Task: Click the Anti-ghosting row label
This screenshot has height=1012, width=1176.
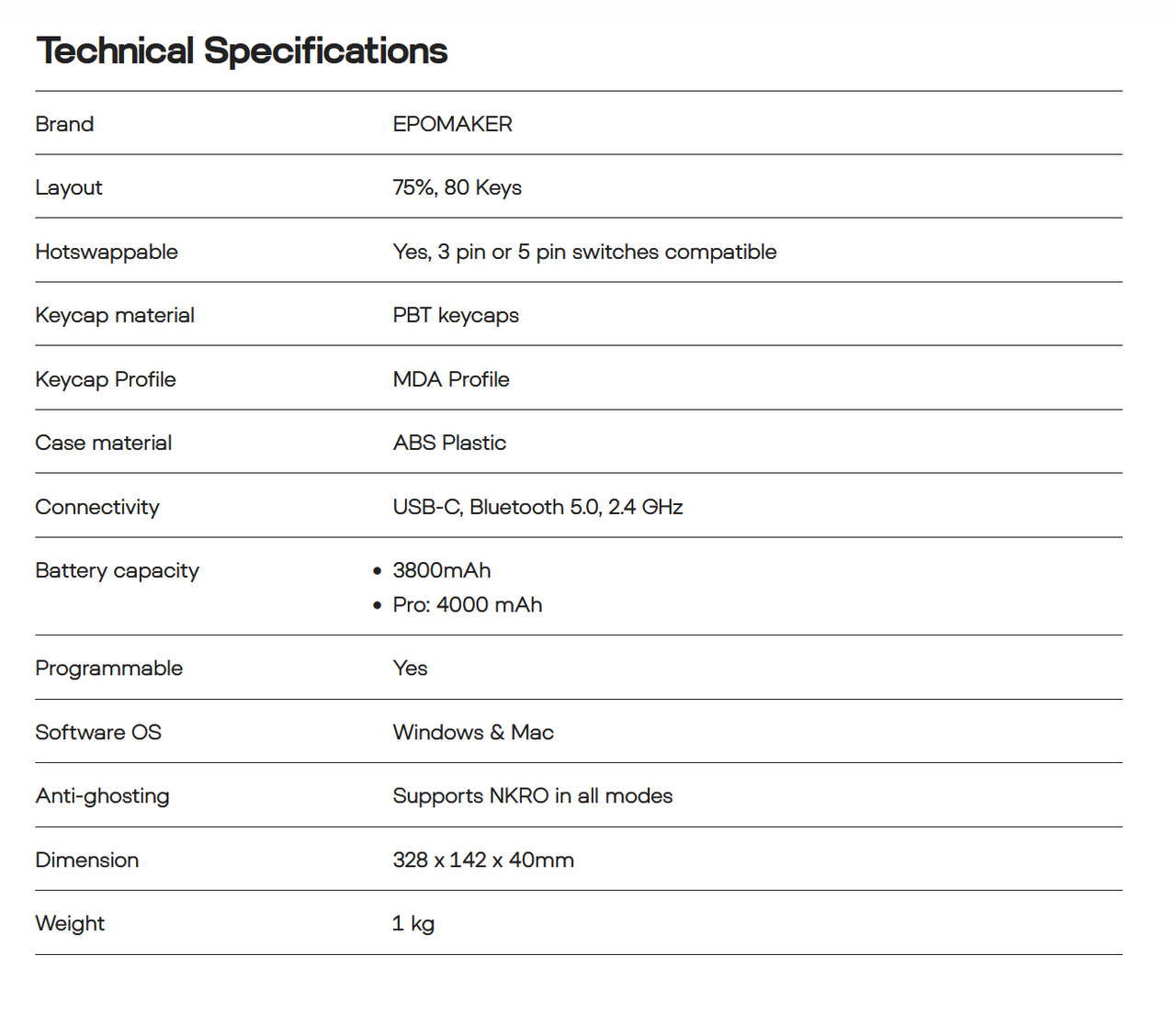Action: coord(103,796)
